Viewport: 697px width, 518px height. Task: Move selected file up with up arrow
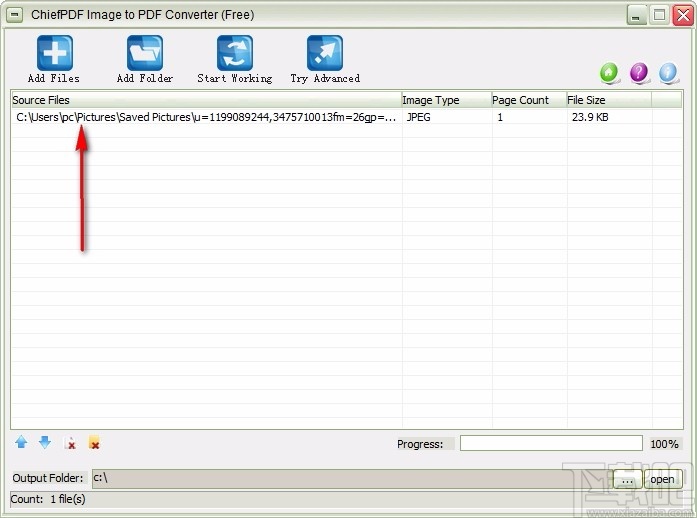coord(21,442)
